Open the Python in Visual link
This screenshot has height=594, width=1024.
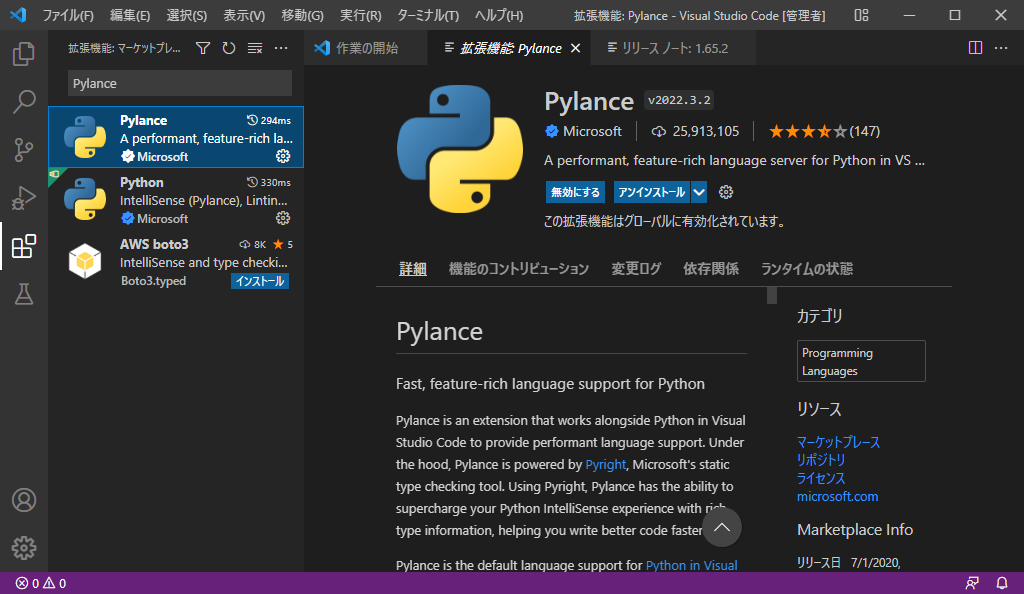(692, 565)
